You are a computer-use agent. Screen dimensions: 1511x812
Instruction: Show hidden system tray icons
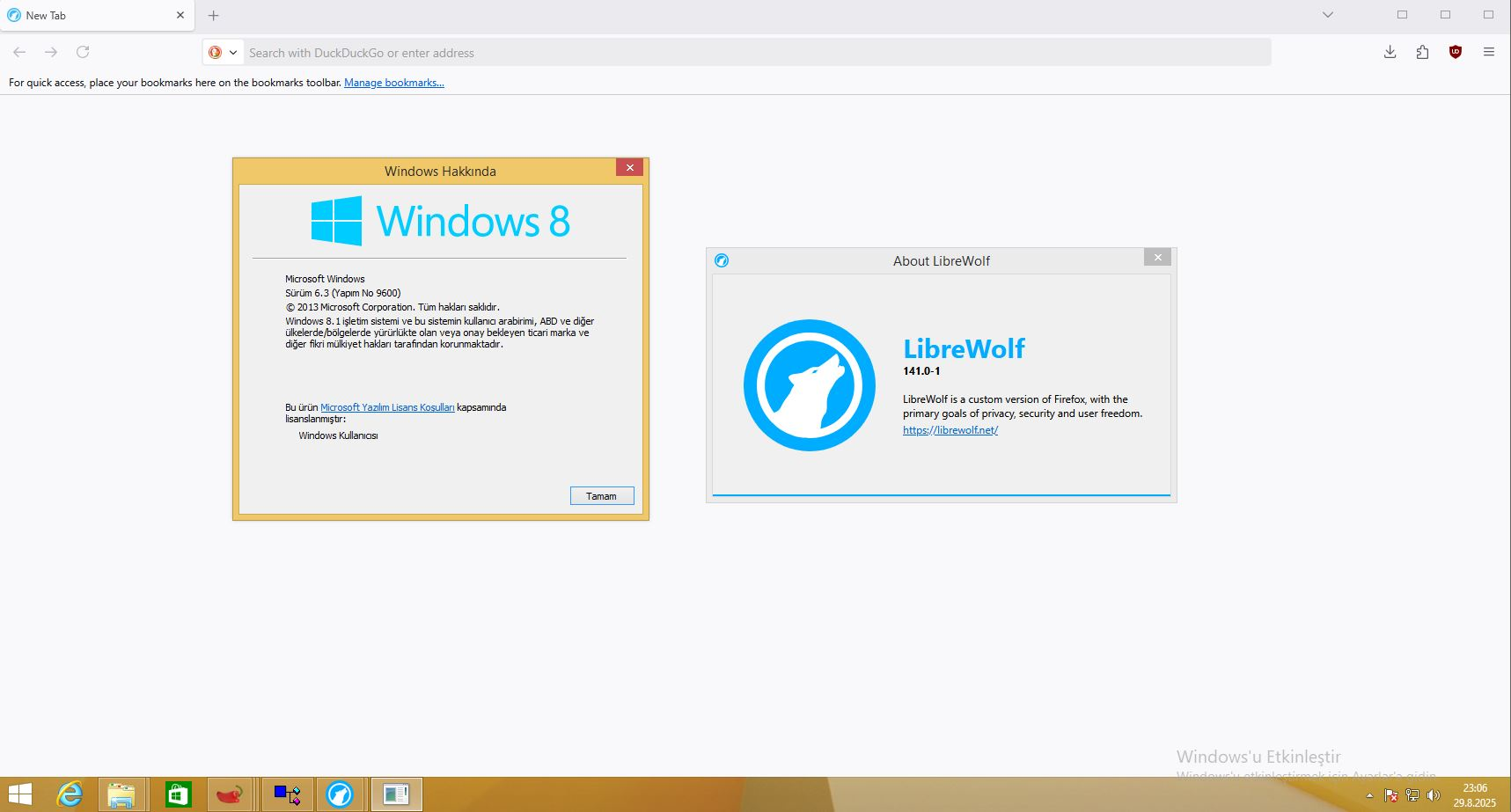tap(1369, 795)
